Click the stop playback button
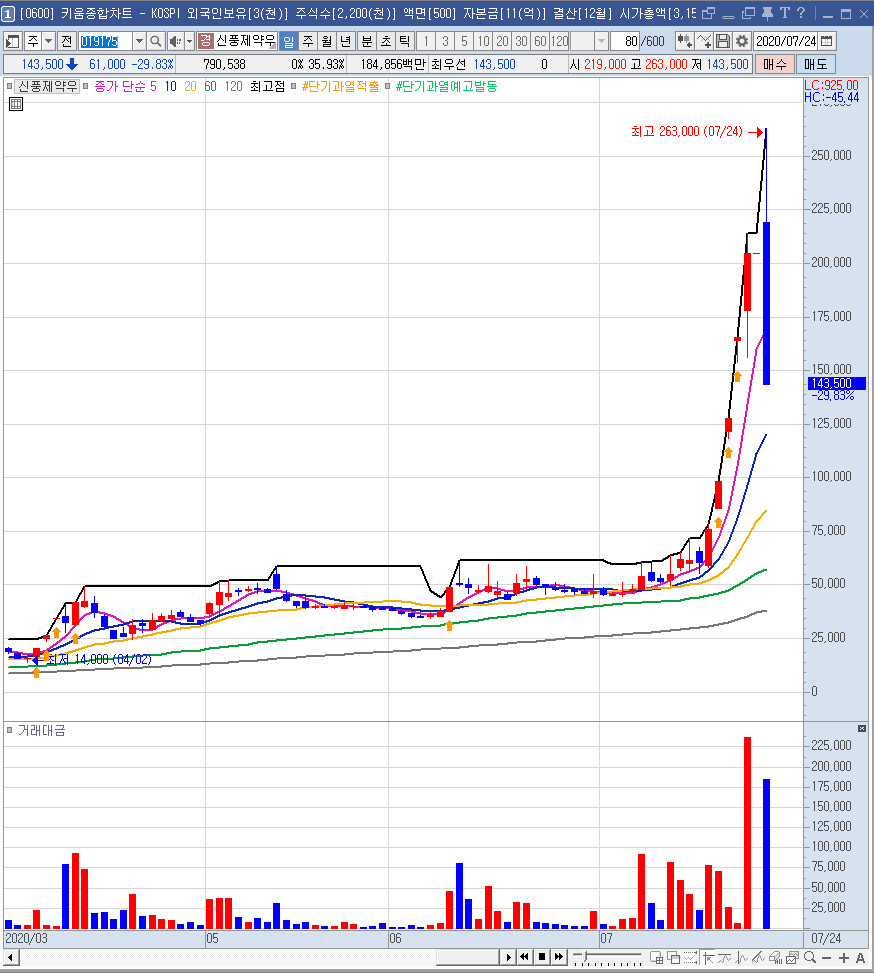874x973 pixels. pyautogui.click(x=541, y=957)
